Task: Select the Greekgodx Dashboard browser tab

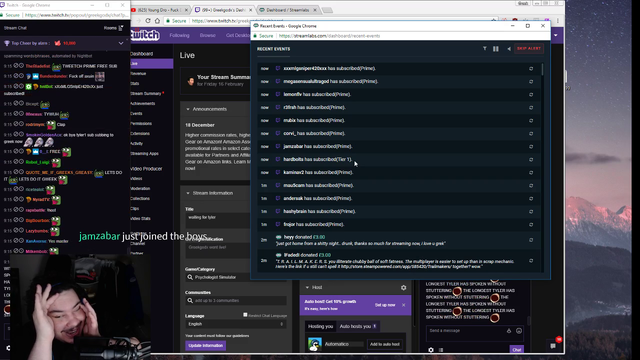Action: (x=223, y=10)
